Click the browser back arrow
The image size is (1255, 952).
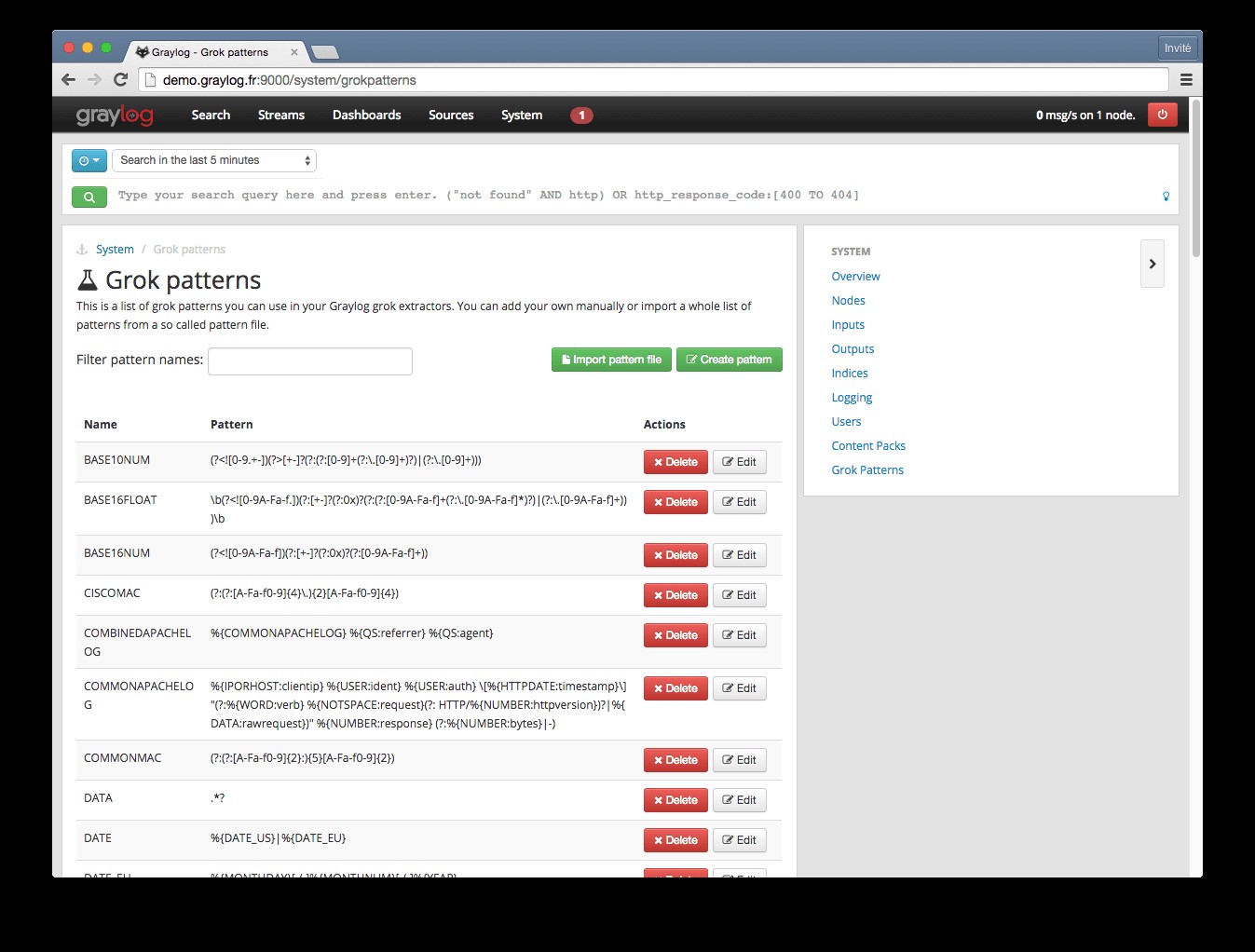(68, 79)
